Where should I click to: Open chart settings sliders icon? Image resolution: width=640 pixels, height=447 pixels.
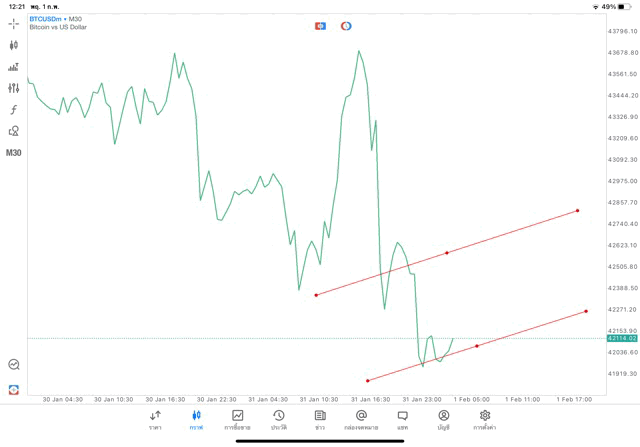tap(14, 88)
